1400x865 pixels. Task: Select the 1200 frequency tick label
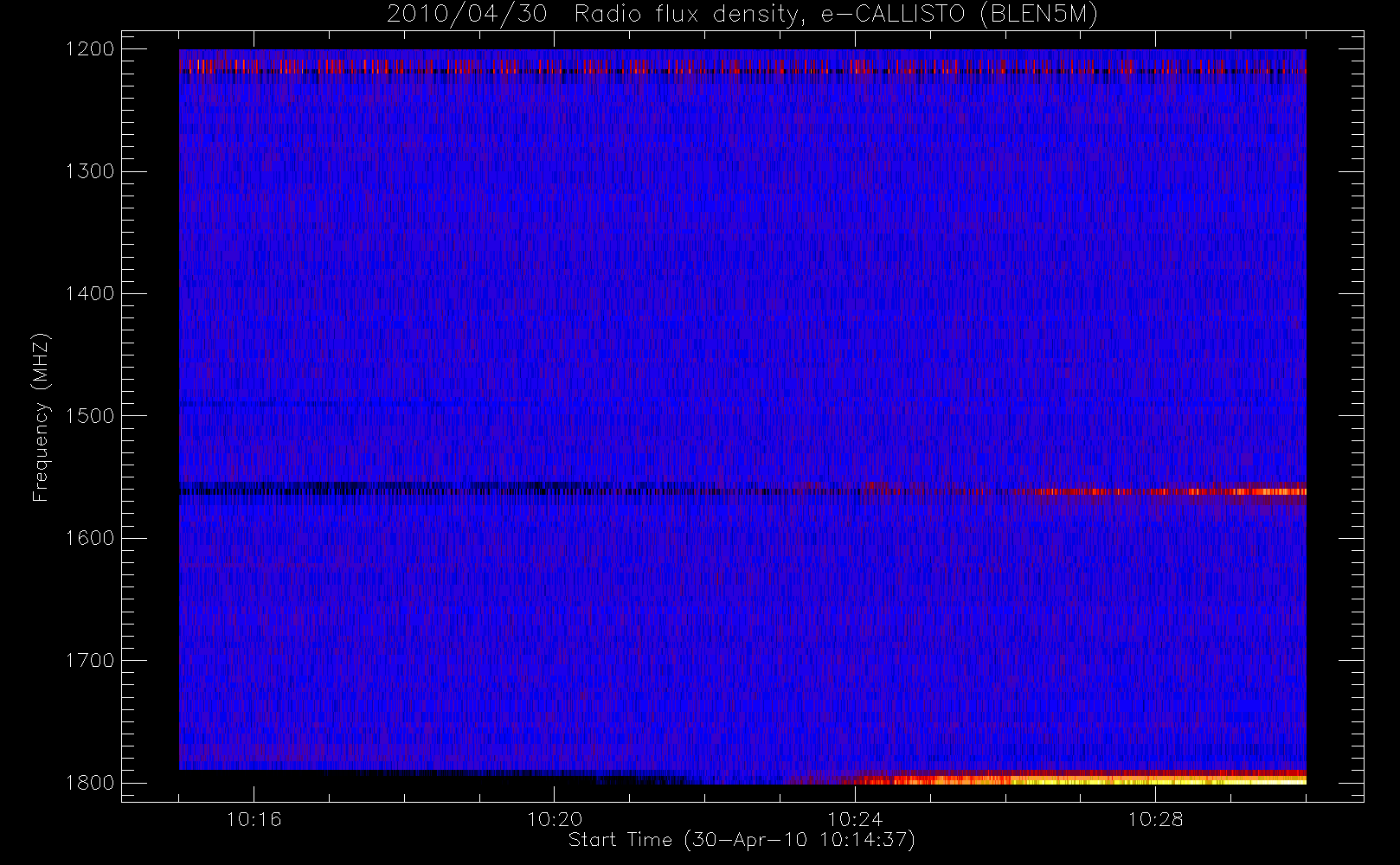(x=90, y=49)
